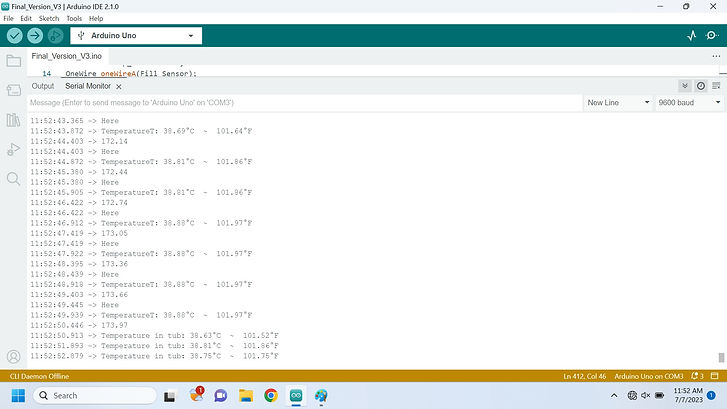The width and height of the screenshot is (727, 409).
Task: Click the CLI Daemon Offline status text
Action: [x=39, y=376]
